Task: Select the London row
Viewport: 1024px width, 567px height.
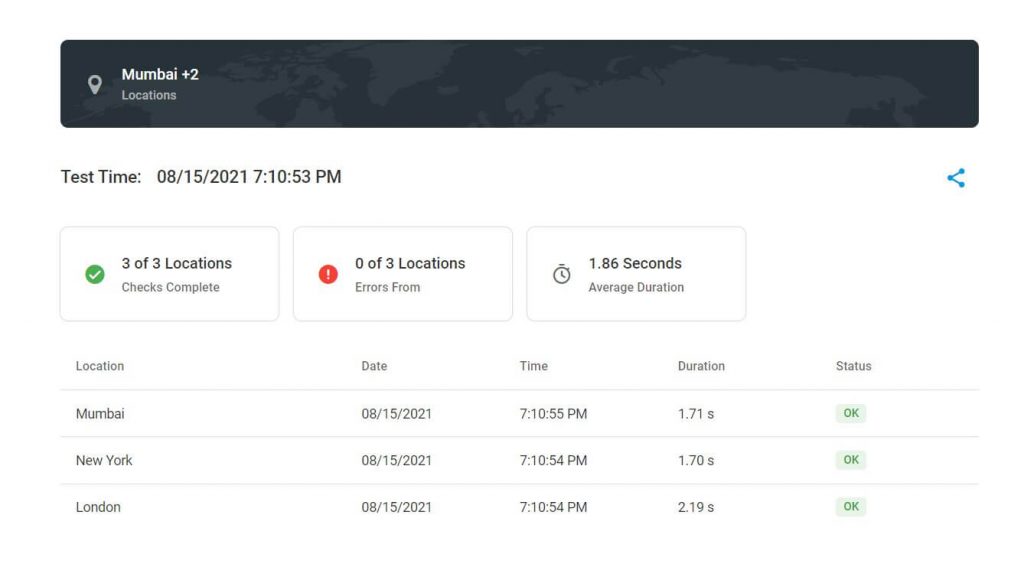Action: pos(98,507)
